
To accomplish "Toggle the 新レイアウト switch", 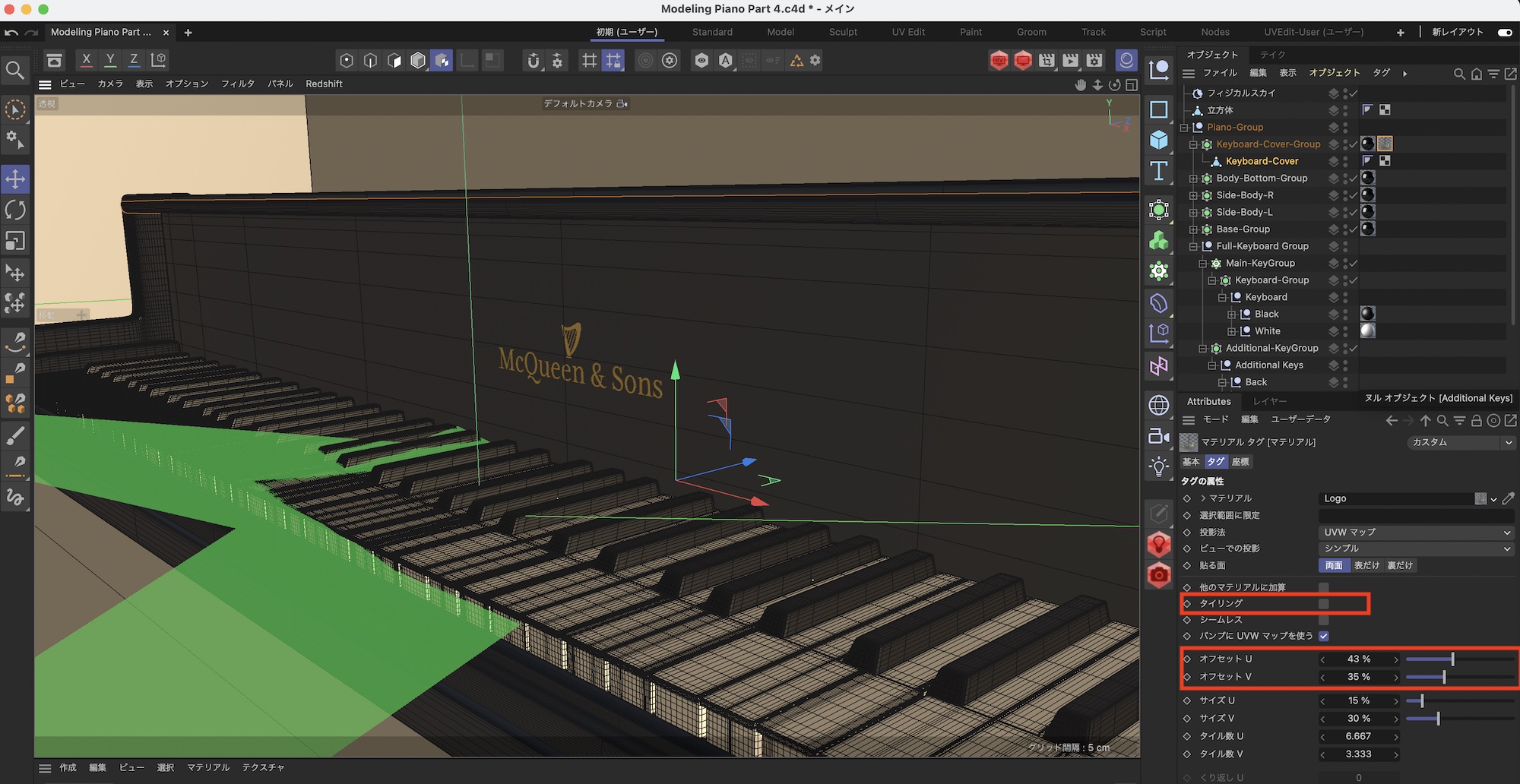I will pos(1504,32).
